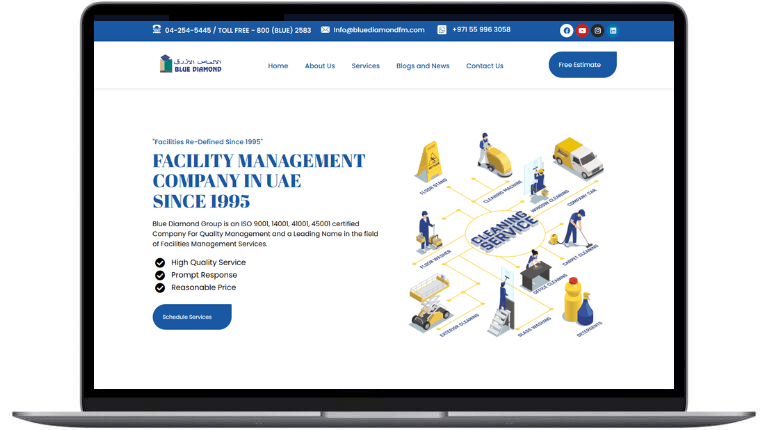The image size is (768, 430).
Task: Click the cleaning machine operator illustration
Action: tap(494, 155)
